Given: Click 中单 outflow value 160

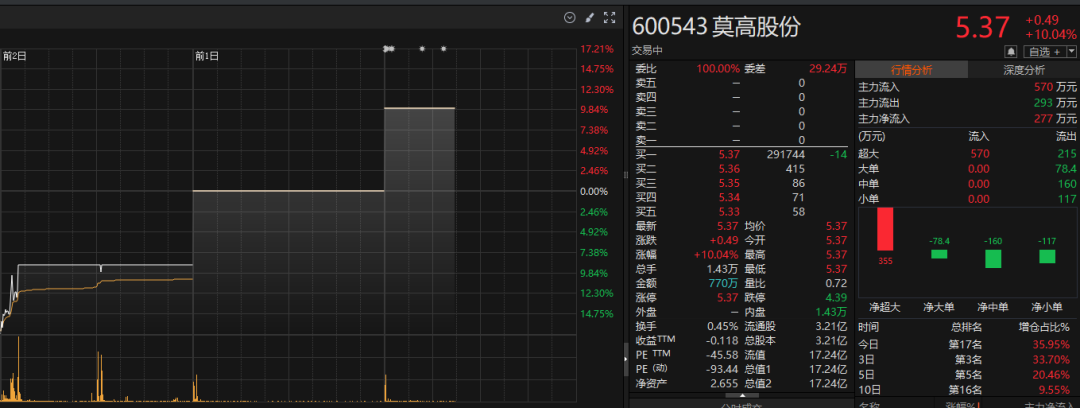Looking at the screenshot, I should pos(1068,184).
